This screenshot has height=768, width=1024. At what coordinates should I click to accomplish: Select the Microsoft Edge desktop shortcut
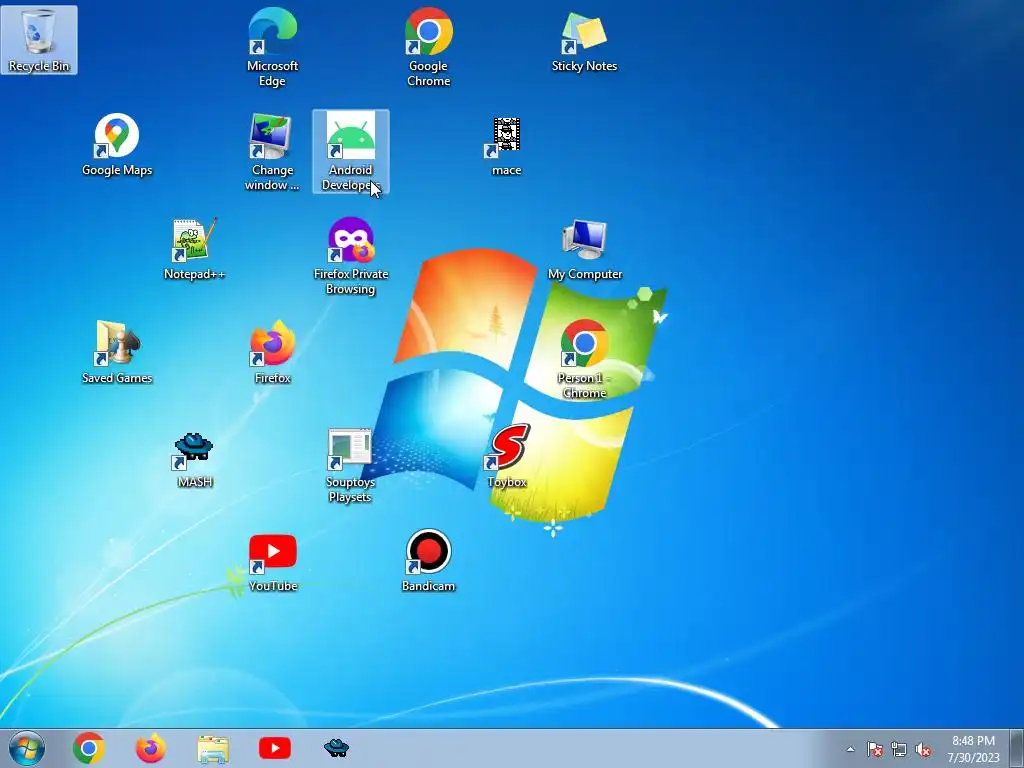pos(272,47)
